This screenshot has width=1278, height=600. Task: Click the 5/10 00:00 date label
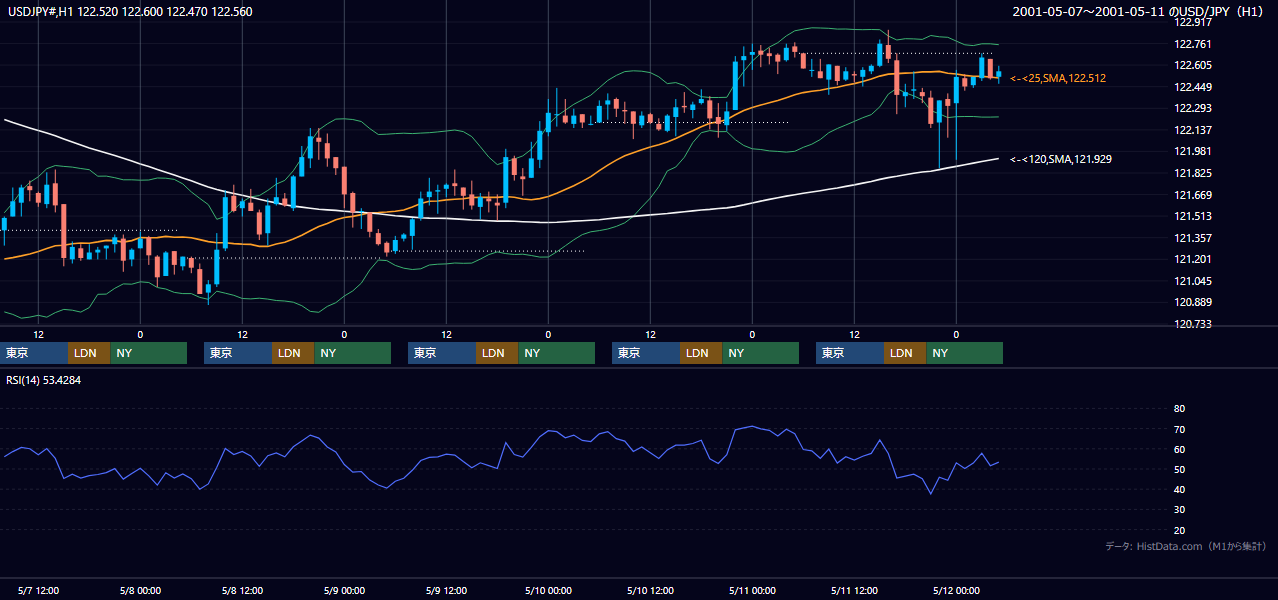pos(548,590)
